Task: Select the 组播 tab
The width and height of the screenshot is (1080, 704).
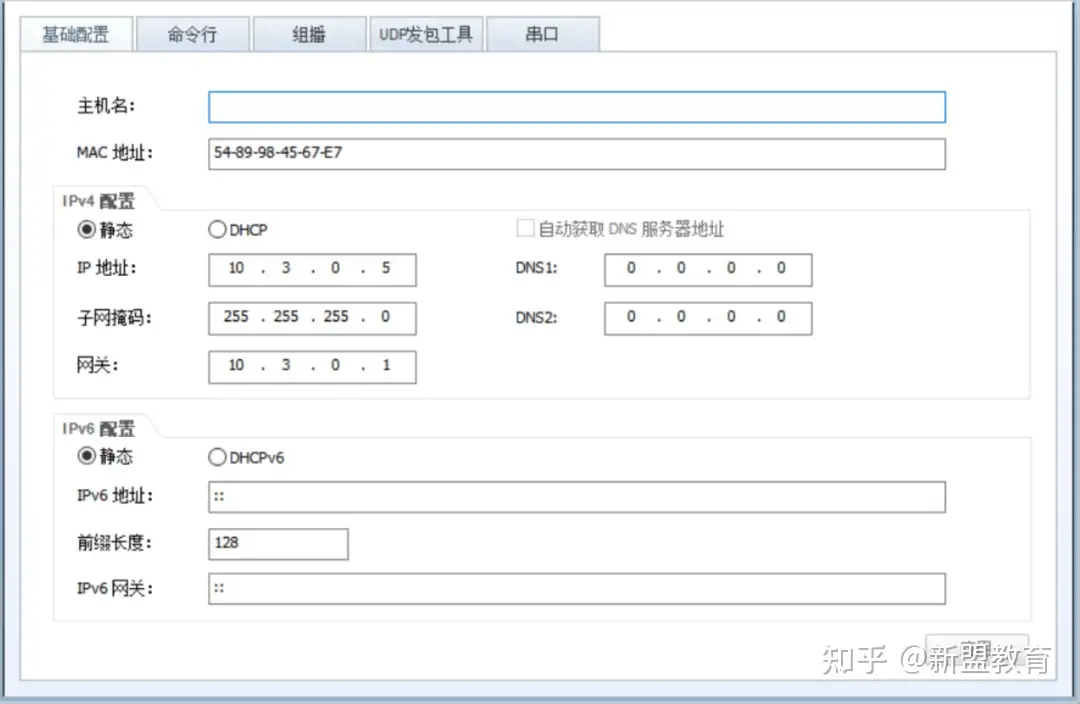Action: pos(308,34)
